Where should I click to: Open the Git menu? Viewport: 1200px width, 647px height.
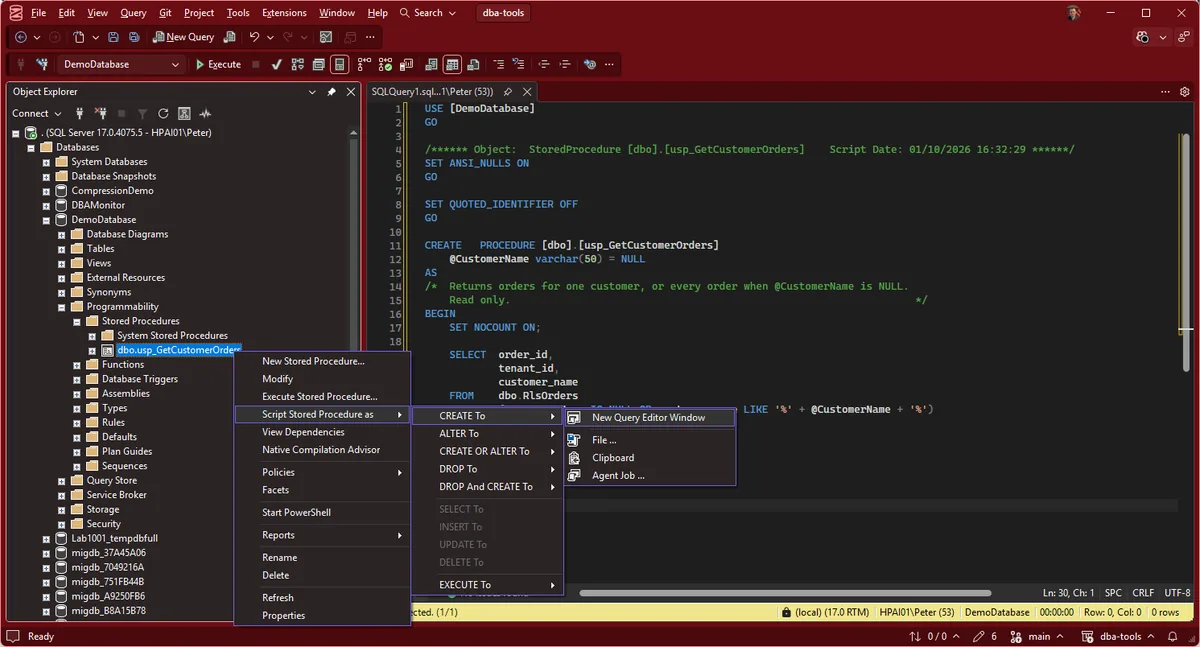tap(165, 13)
